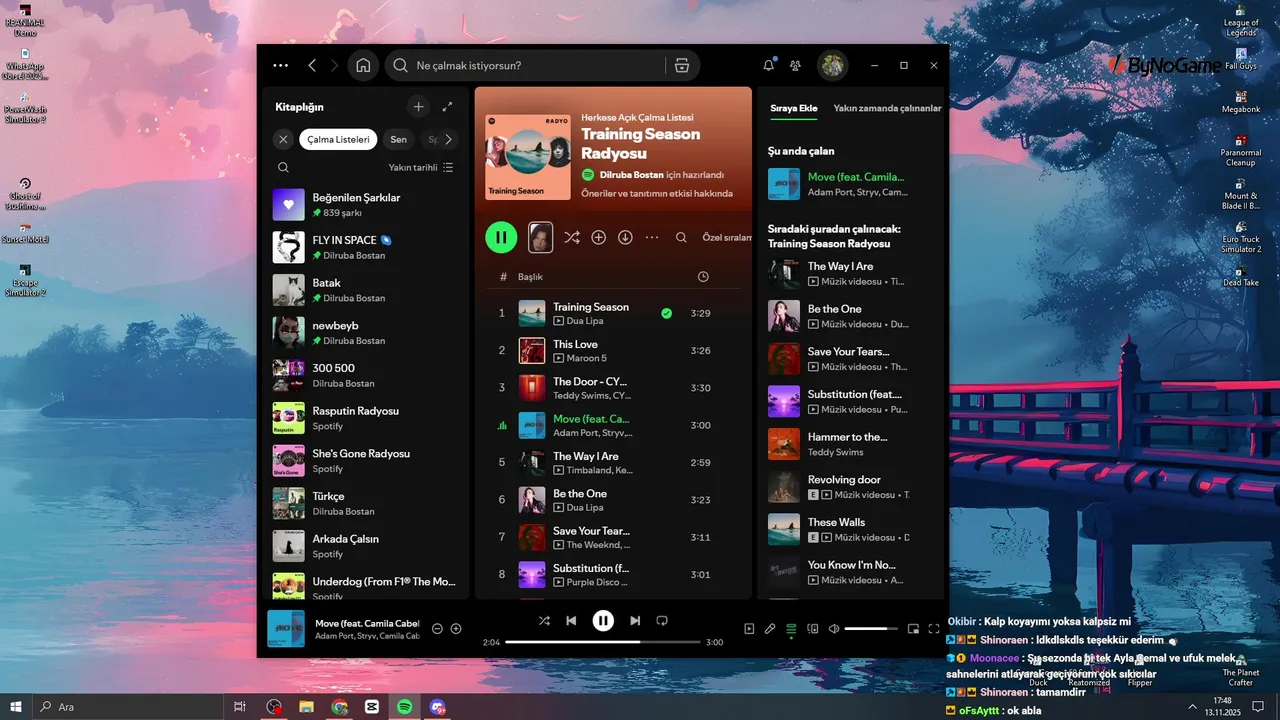Viewport: 1280px width, 720px height.
Task: Expand library panel with diagonal arrows
Action: pos(447,107)
